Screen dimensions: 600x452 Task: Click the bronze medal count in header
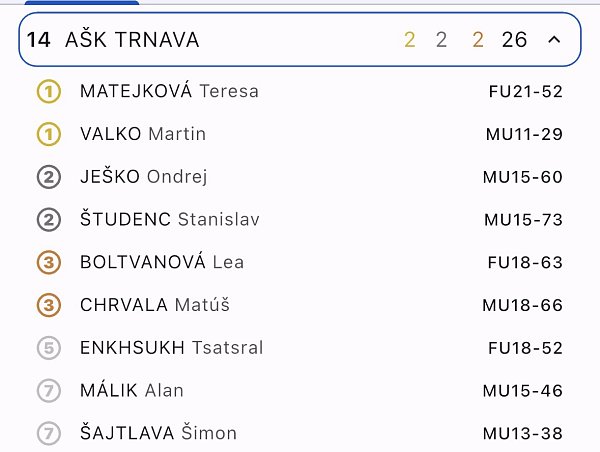478,40
